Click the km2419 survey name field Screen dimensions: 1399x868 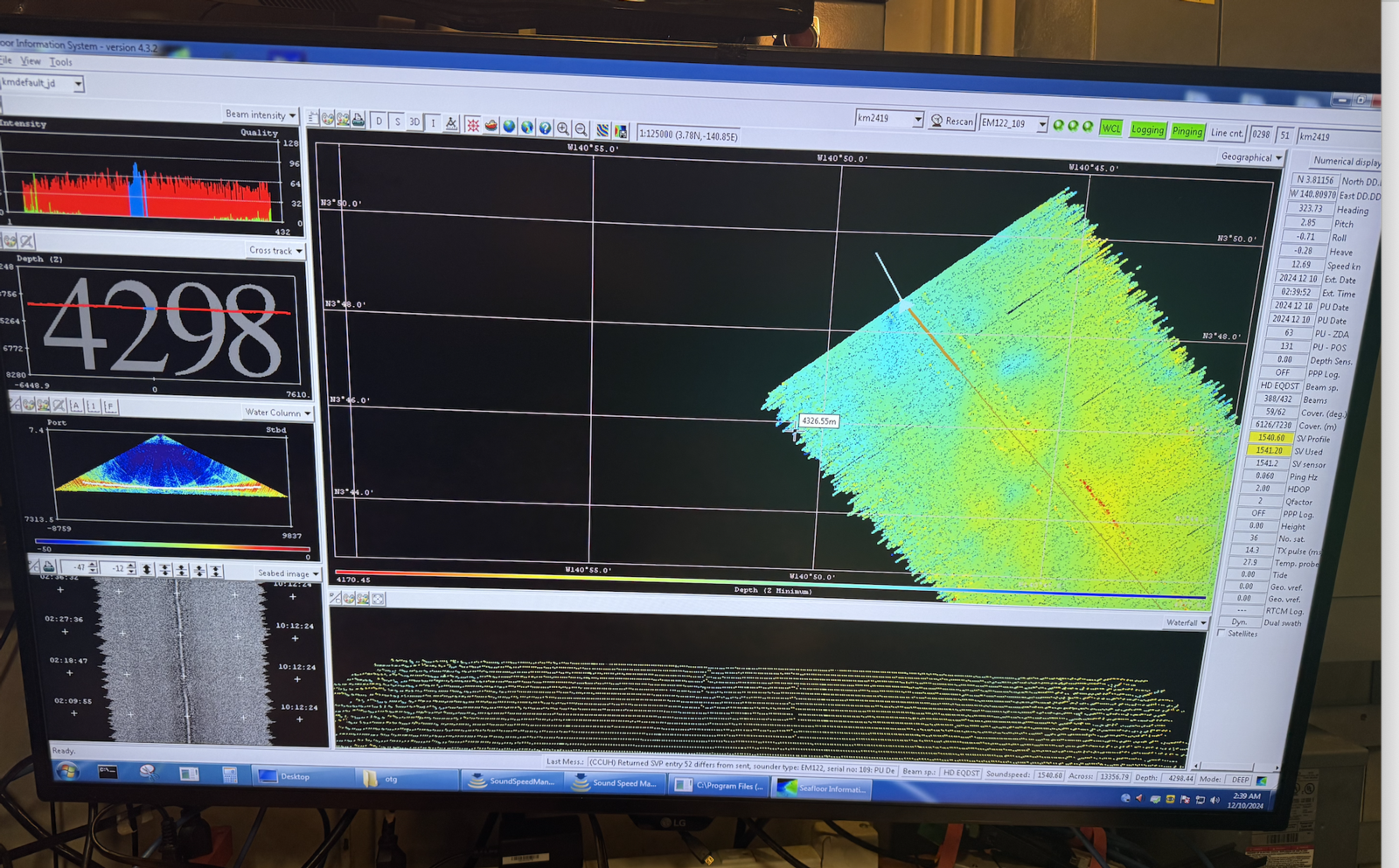1338,137
